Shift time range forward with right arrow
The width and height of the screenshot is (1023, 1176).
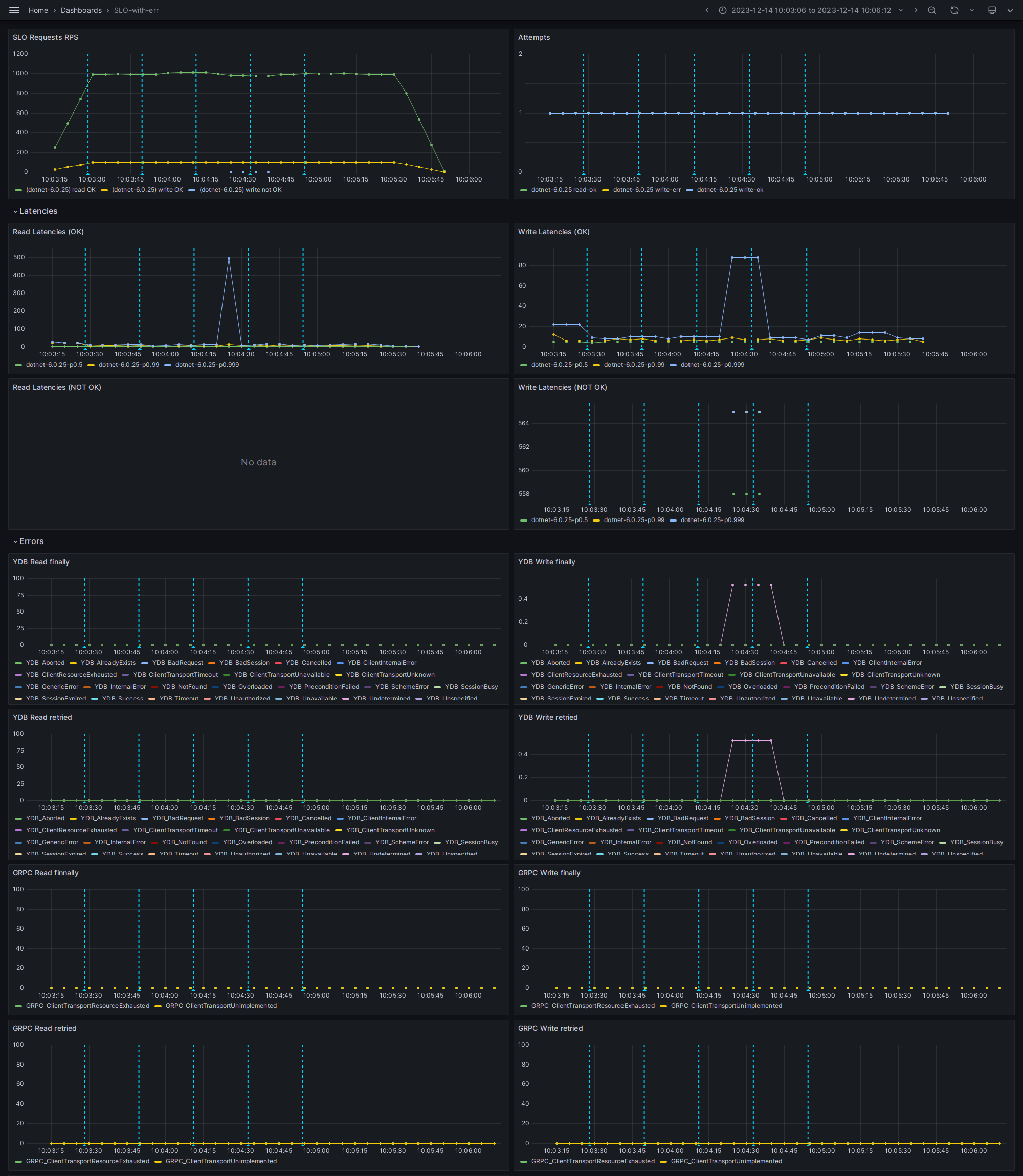coord(916,10)
